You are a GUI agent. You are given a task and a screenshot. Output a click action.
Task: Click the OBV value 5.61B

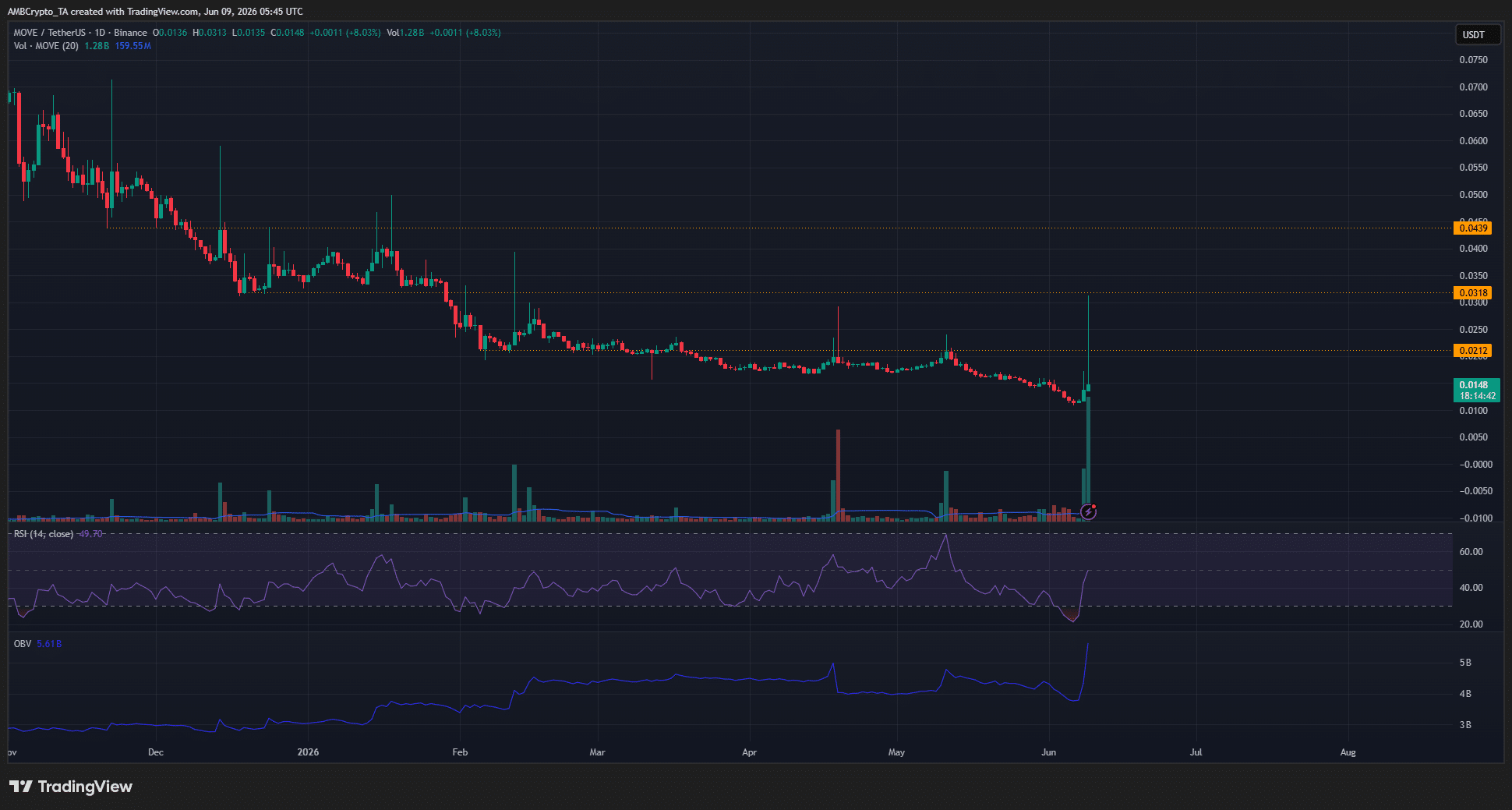[x=49, y=644]
